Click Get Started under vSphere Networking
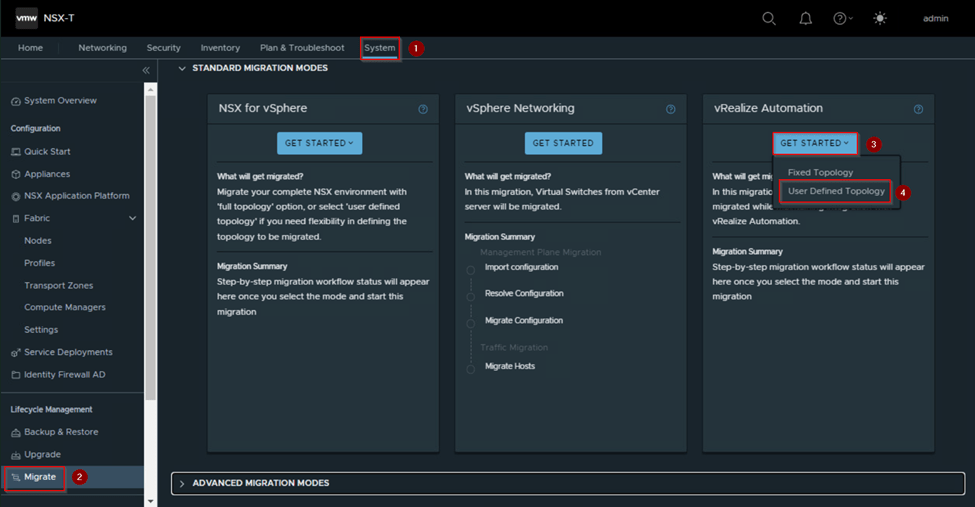975x507 pixels. click(x=563, y=143)
